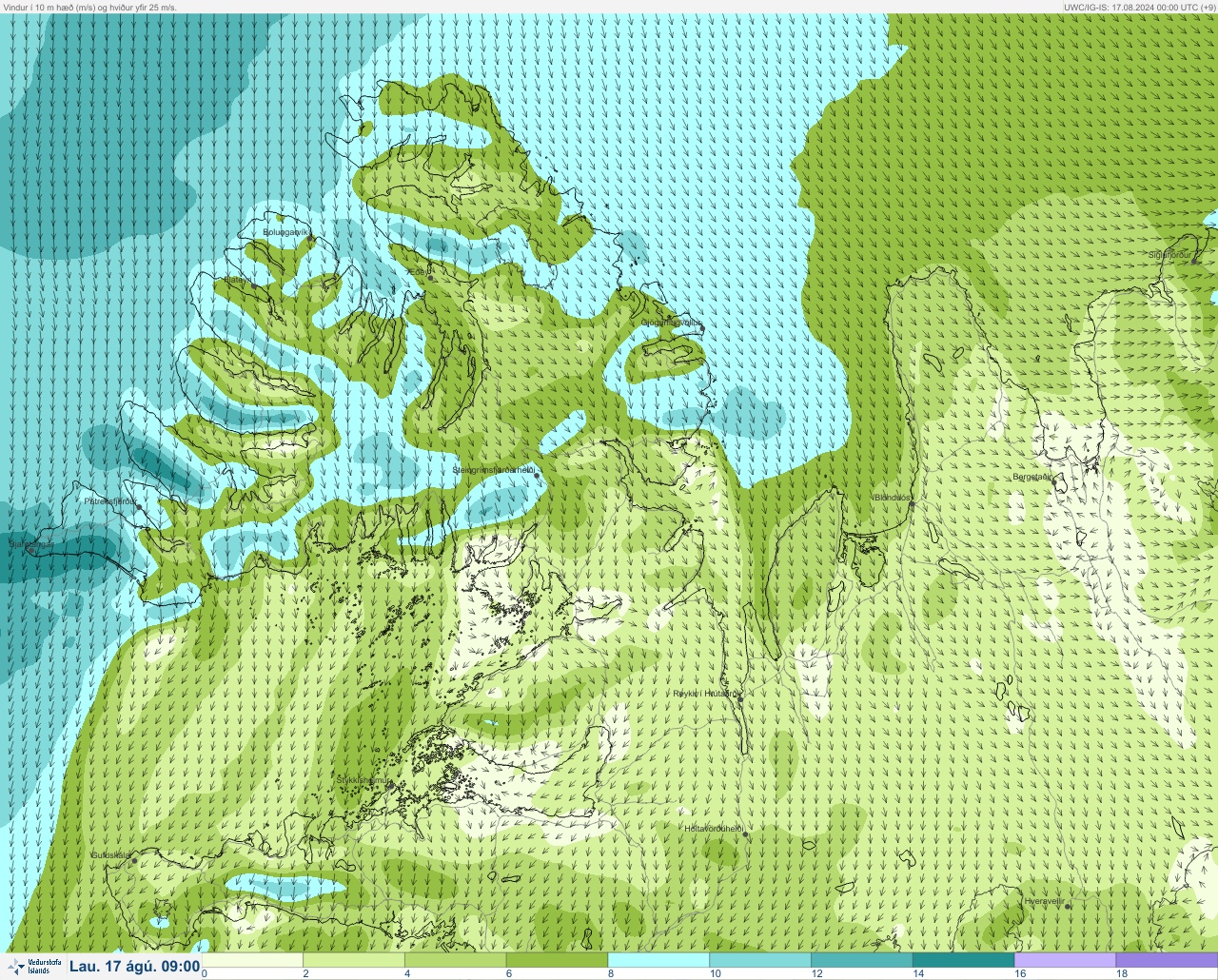Click the Steingrímsfjarðarheiði station label

tap(493, 469)
